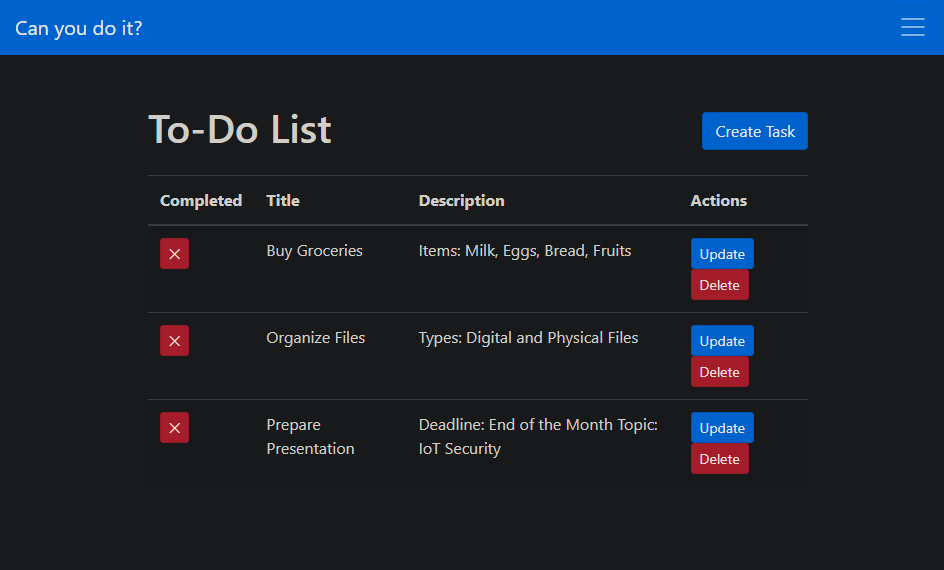
Task: Click the Actions column header
Action: [x=718, y=201]
